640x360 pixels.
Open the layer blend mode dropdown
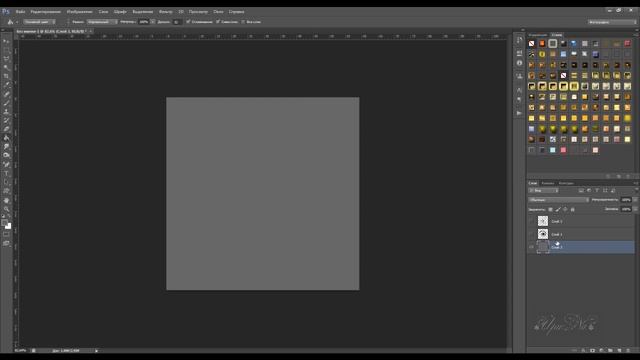click(558, 200)
